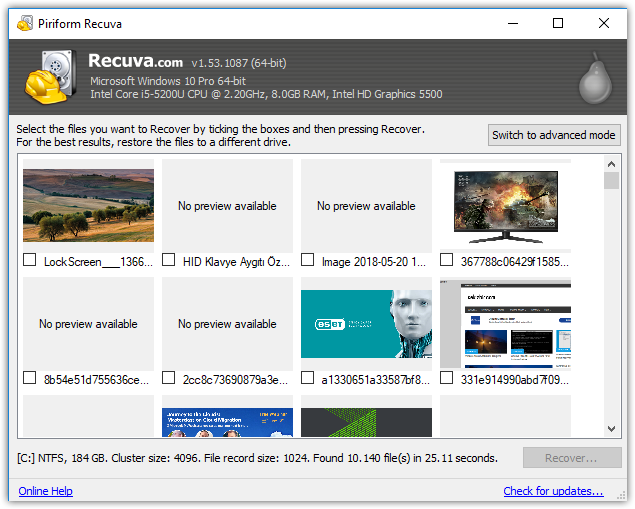Viewport: 635px width, 509px height.
Task: Click the LockScreen___1366... file name
Action: [98, 262]
